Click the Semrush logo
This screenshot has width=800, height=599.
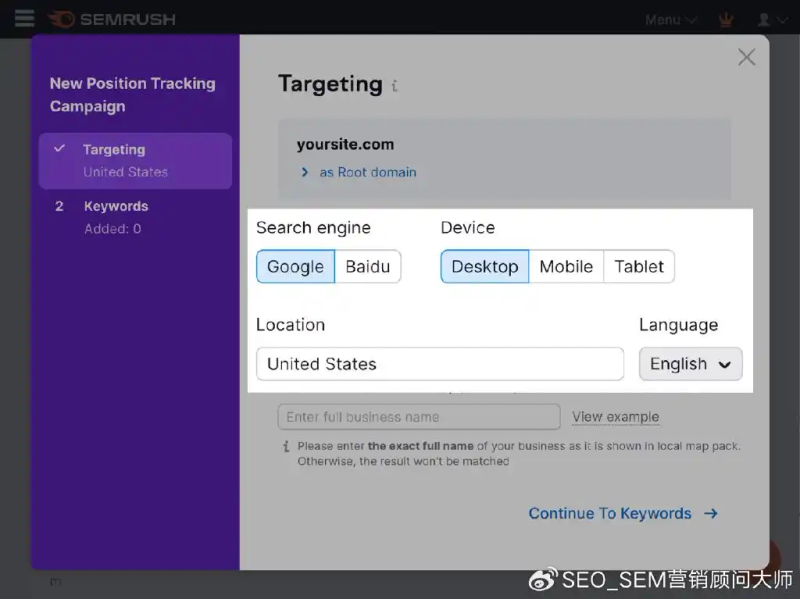pyautogui.click(x=112, y=20)
